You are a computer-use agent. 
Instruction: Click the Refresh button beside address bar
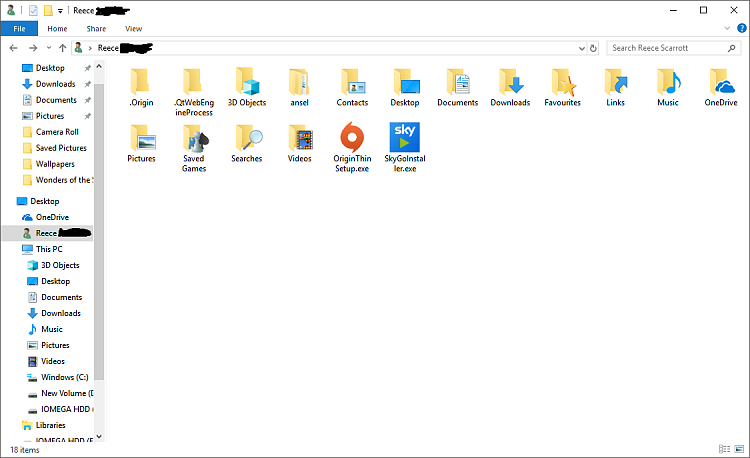tap(593, 48)
